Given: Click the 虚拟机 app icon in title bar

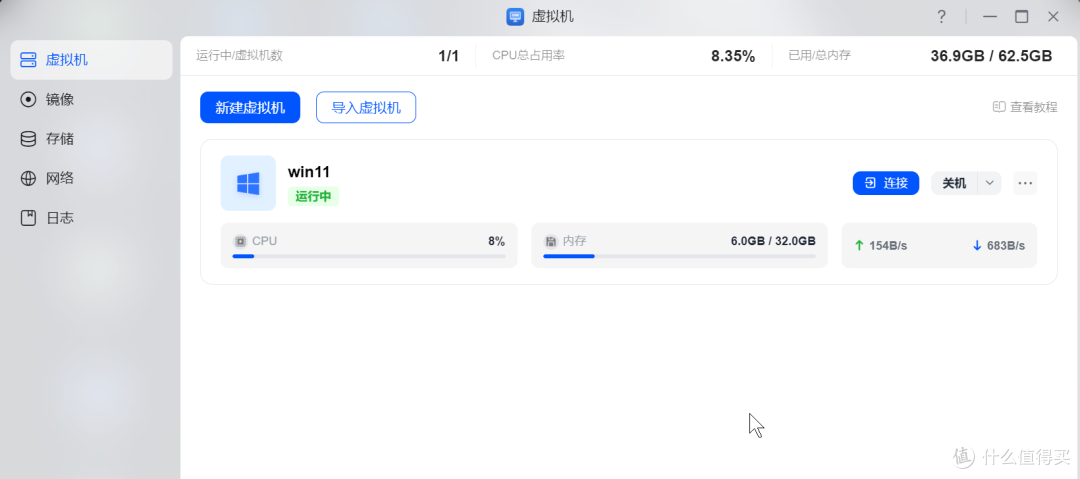Looking at the screenshot, I should [x=515, y=17].
